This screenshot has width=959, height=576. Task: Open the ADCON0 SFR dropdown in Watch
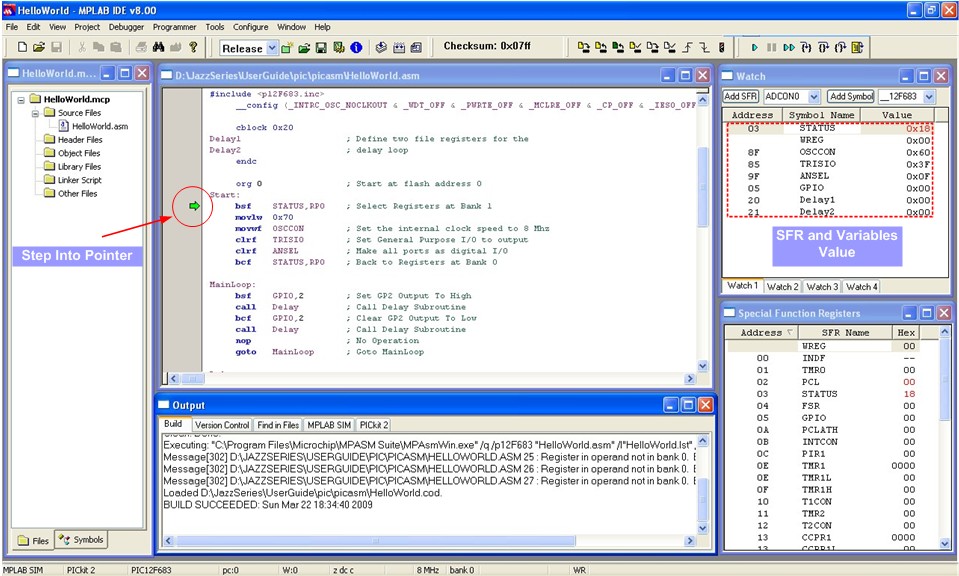[813, 97]
